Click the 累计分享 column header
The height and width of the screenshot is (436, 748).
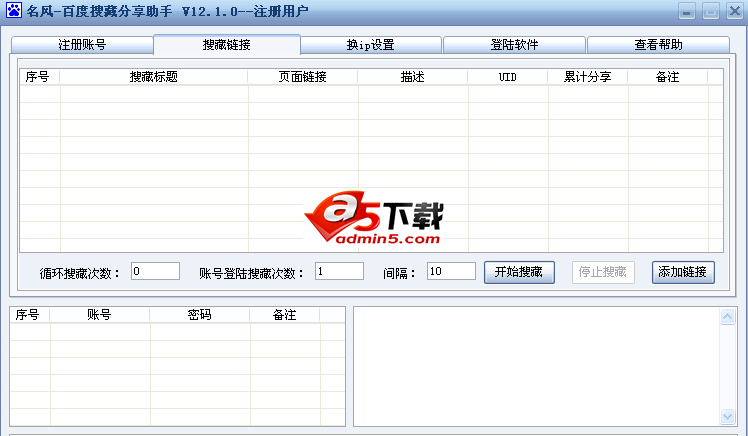588,77
